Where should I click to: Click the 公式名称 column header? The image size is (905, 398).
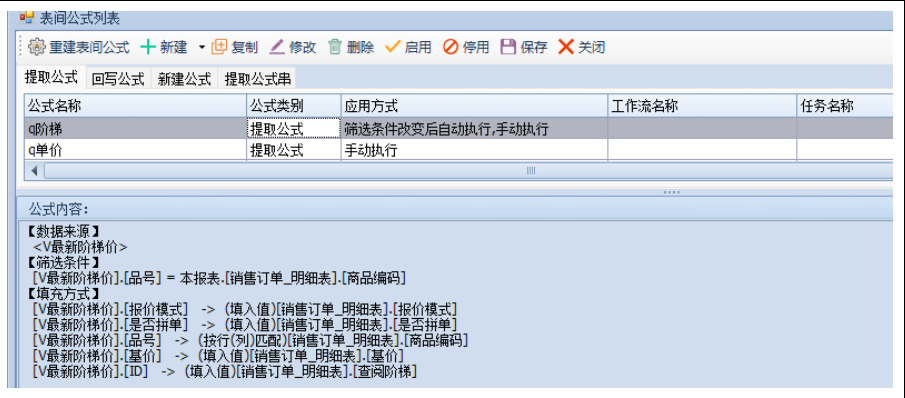136,106
